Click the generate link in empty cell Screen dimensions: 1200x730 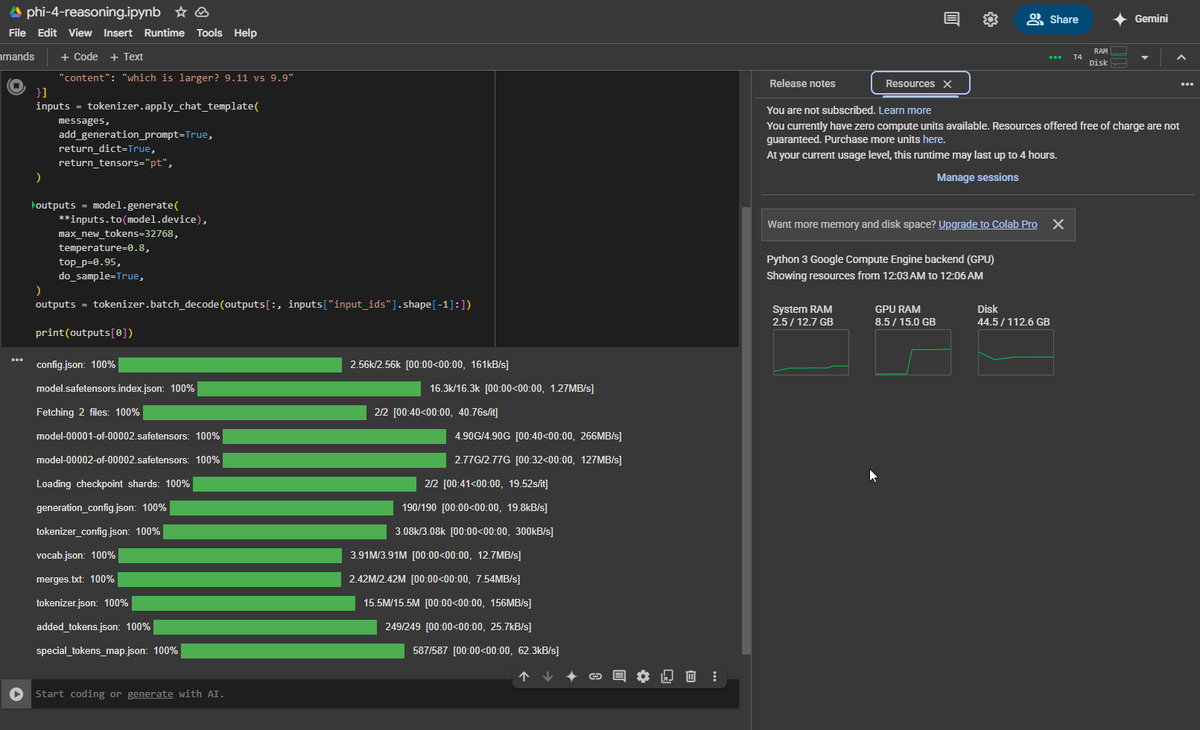point(150,694)
